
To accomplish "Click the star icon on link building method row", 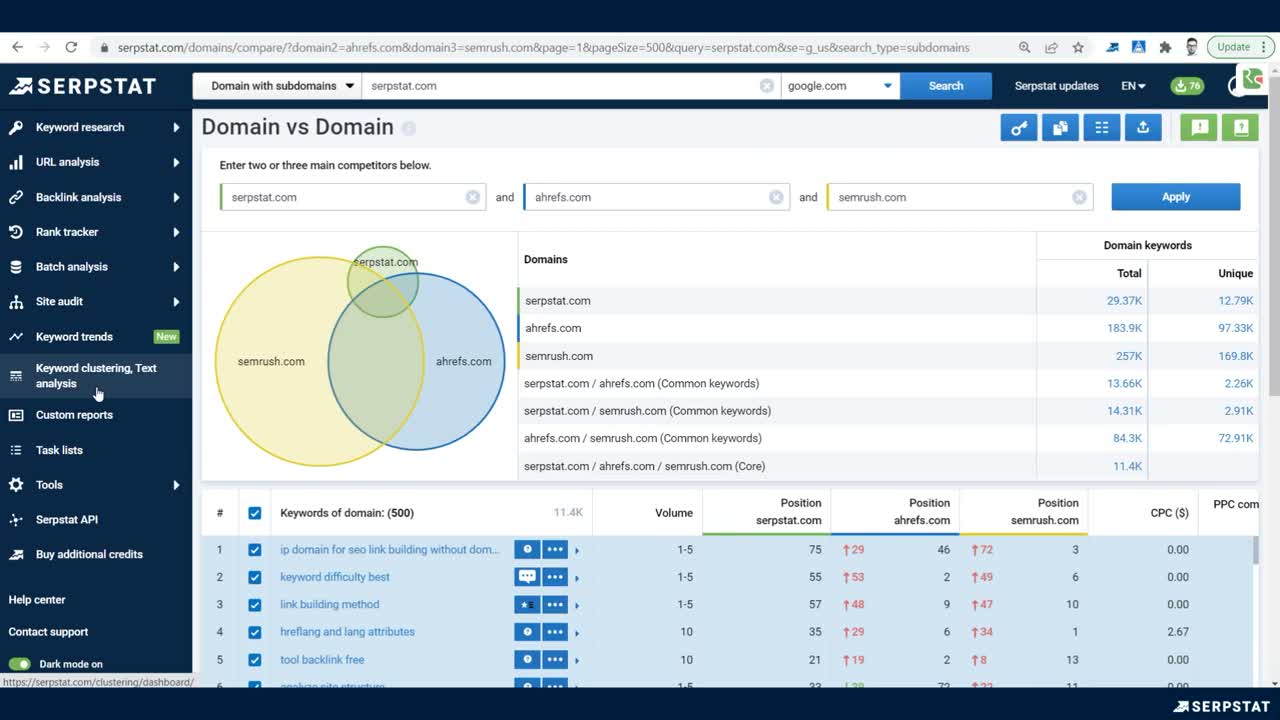I will click(x=527, y=604).
